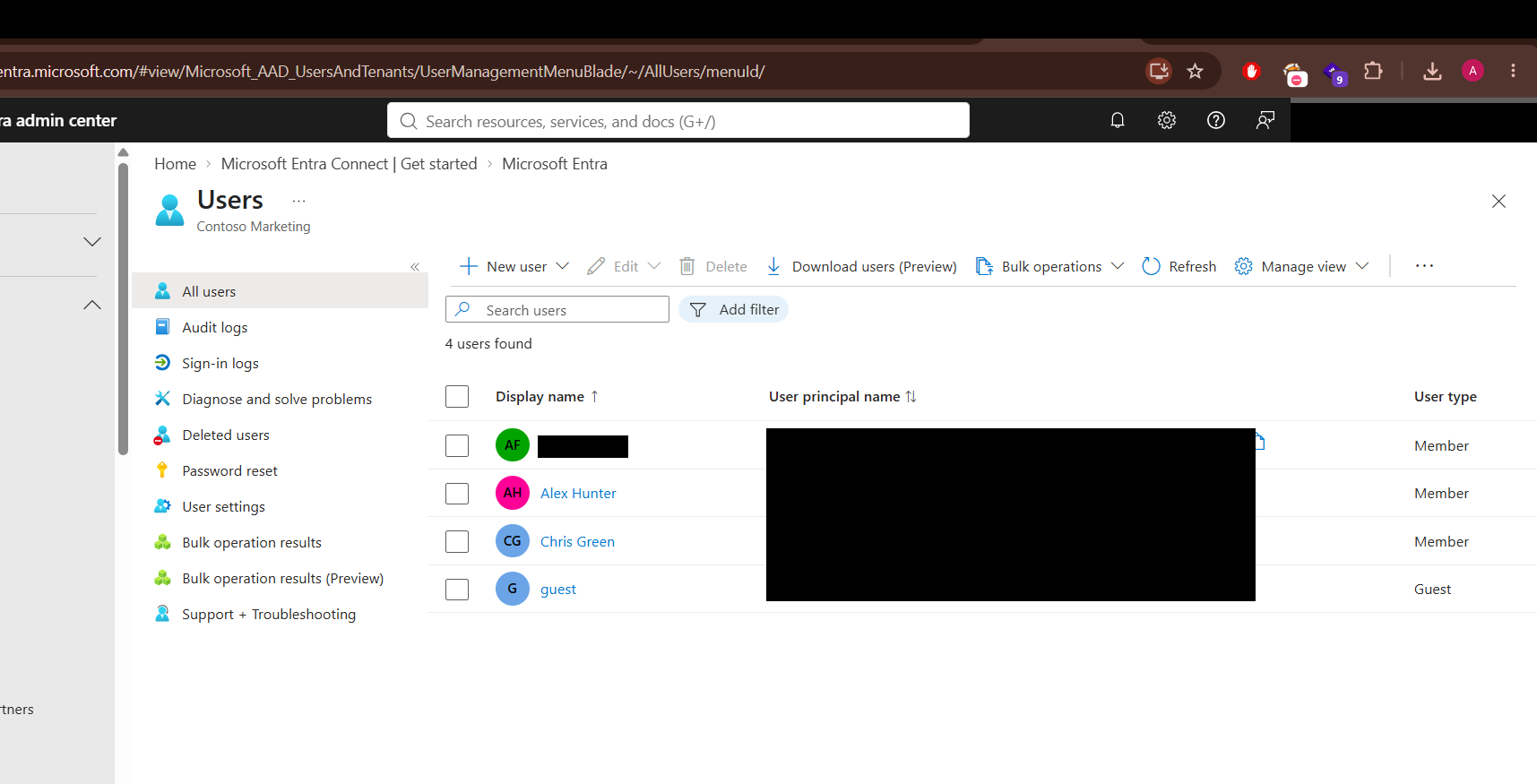Click the Search resources, services, and docs box
This screenshot has width=1537, height=784.
[678, 120]
